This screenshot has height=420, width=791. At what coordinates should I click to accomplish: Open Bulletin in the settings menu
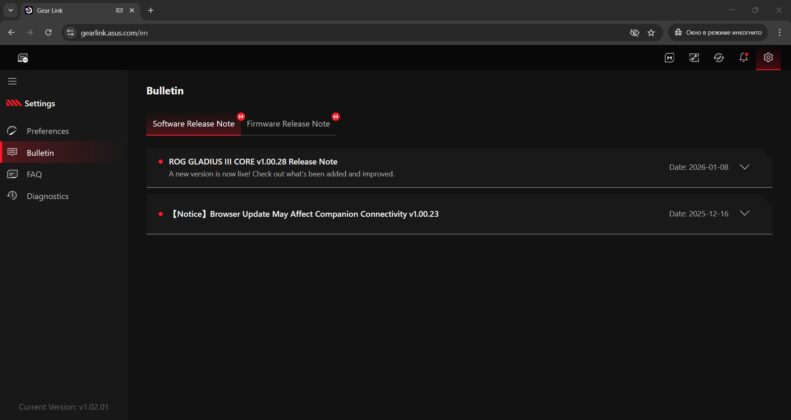click(x=40, y=153)
